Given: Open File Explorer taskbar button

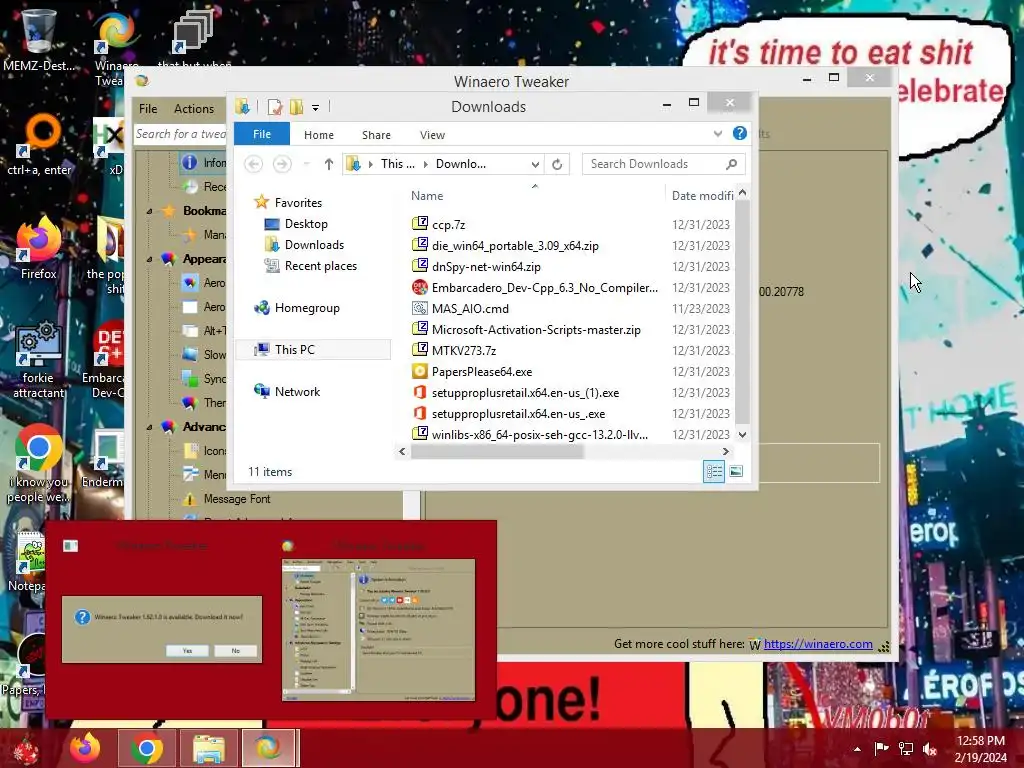Looking at the screenshot, I should click(x=208, y=748).
